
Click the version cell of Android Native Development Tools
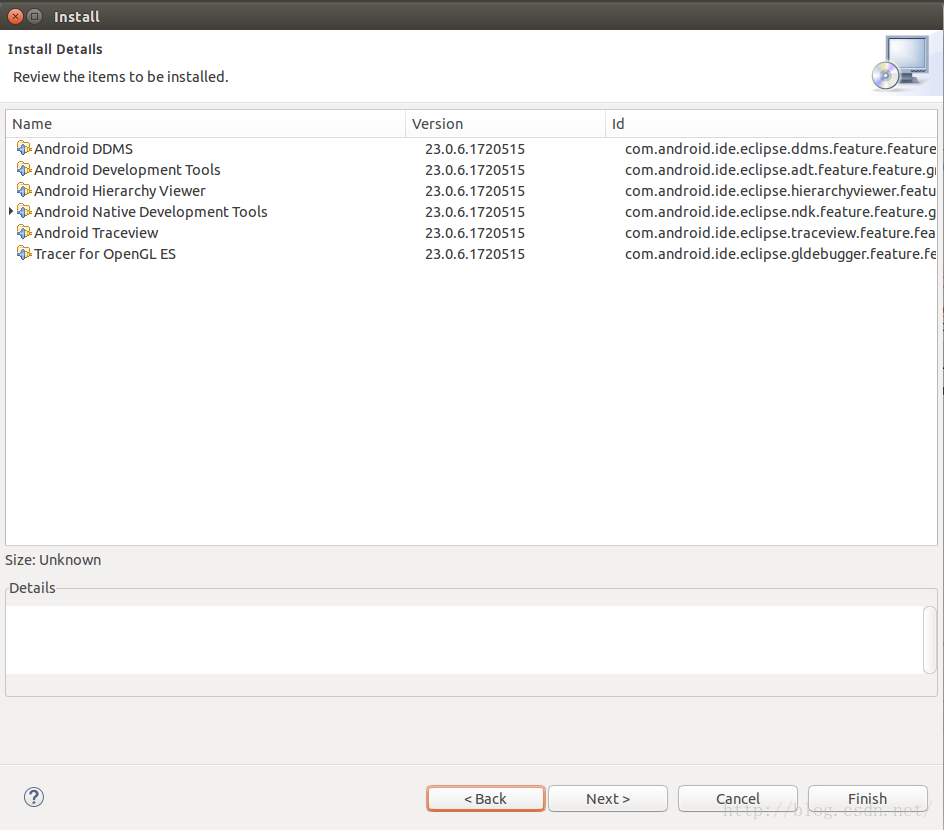pos(475,212)
